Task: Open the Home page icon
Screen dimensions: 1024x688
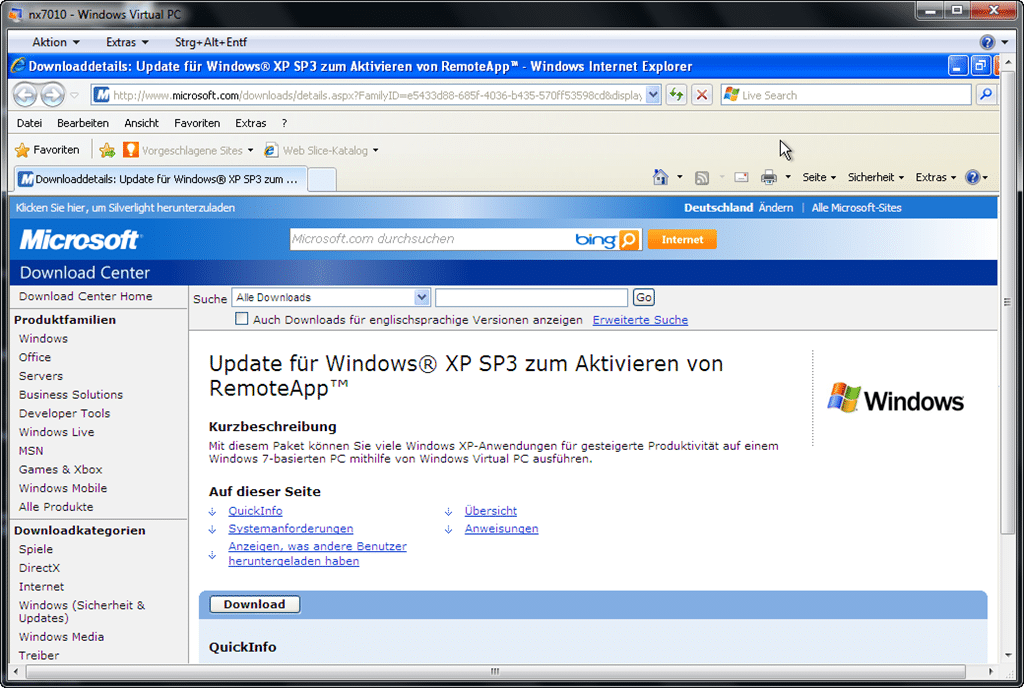Action: [x=660, y=177]
